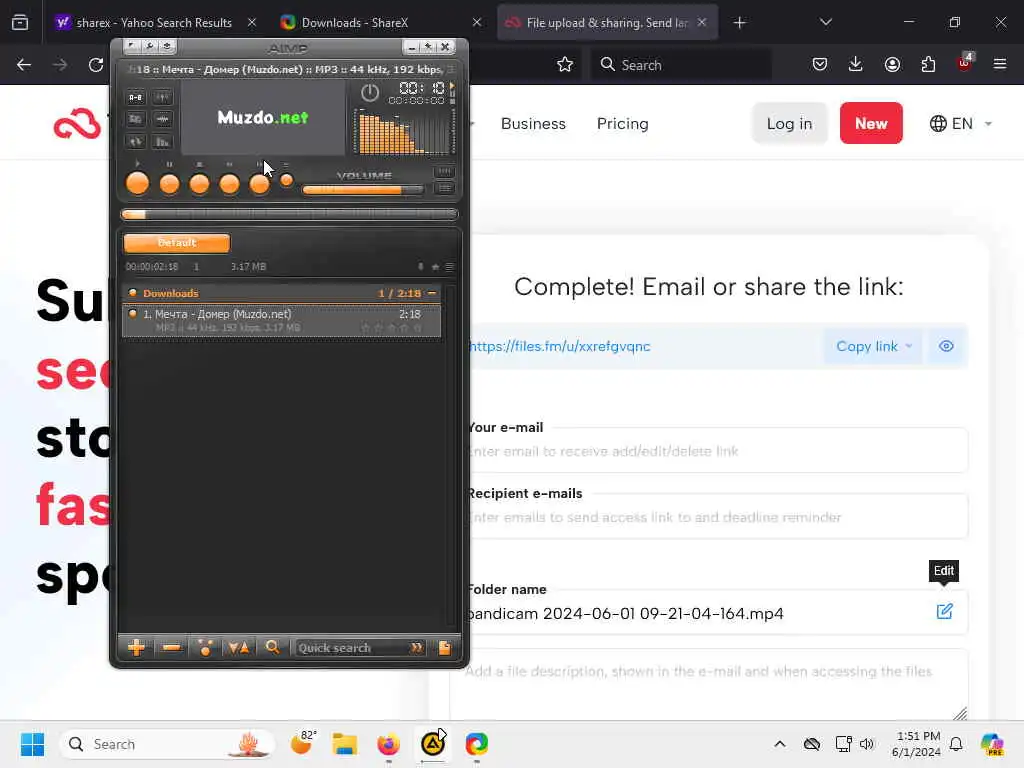Add files with the orange plus button
Screen dimensions: 1024x768
(x=136, y=648)
